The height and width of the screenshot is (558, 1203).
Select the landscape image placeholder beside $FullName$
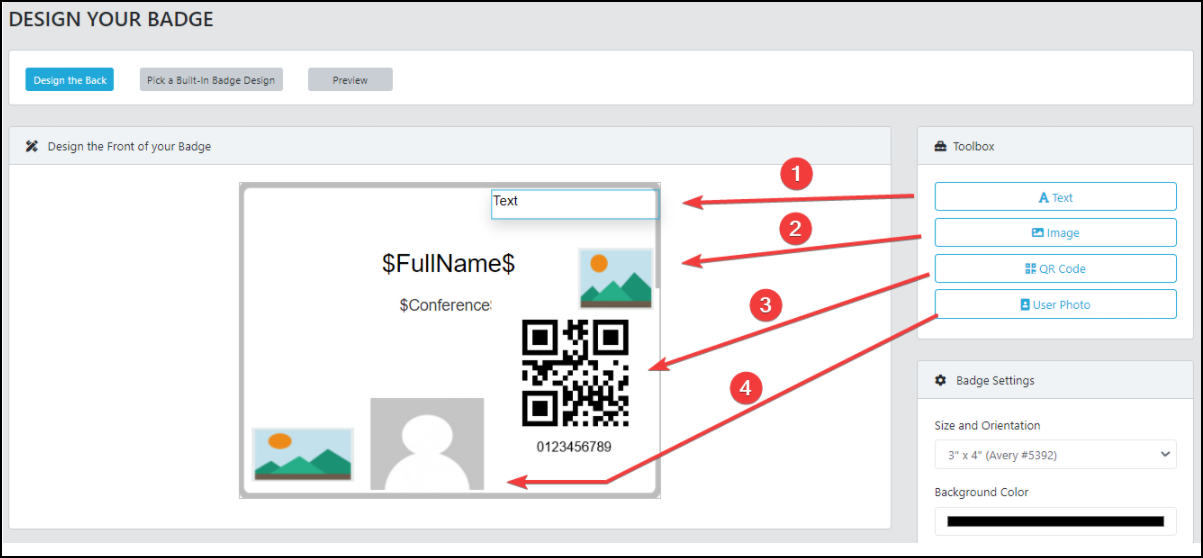616,278
